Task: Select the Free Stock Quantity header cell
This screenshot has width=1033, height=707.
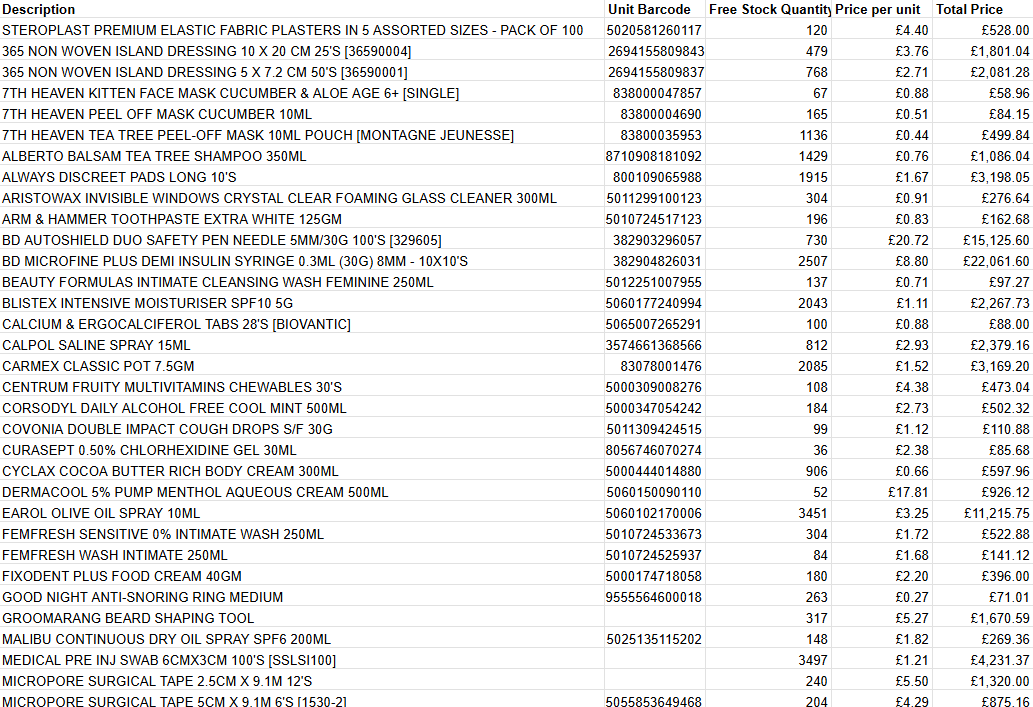Action: click(x=769, y=9)
